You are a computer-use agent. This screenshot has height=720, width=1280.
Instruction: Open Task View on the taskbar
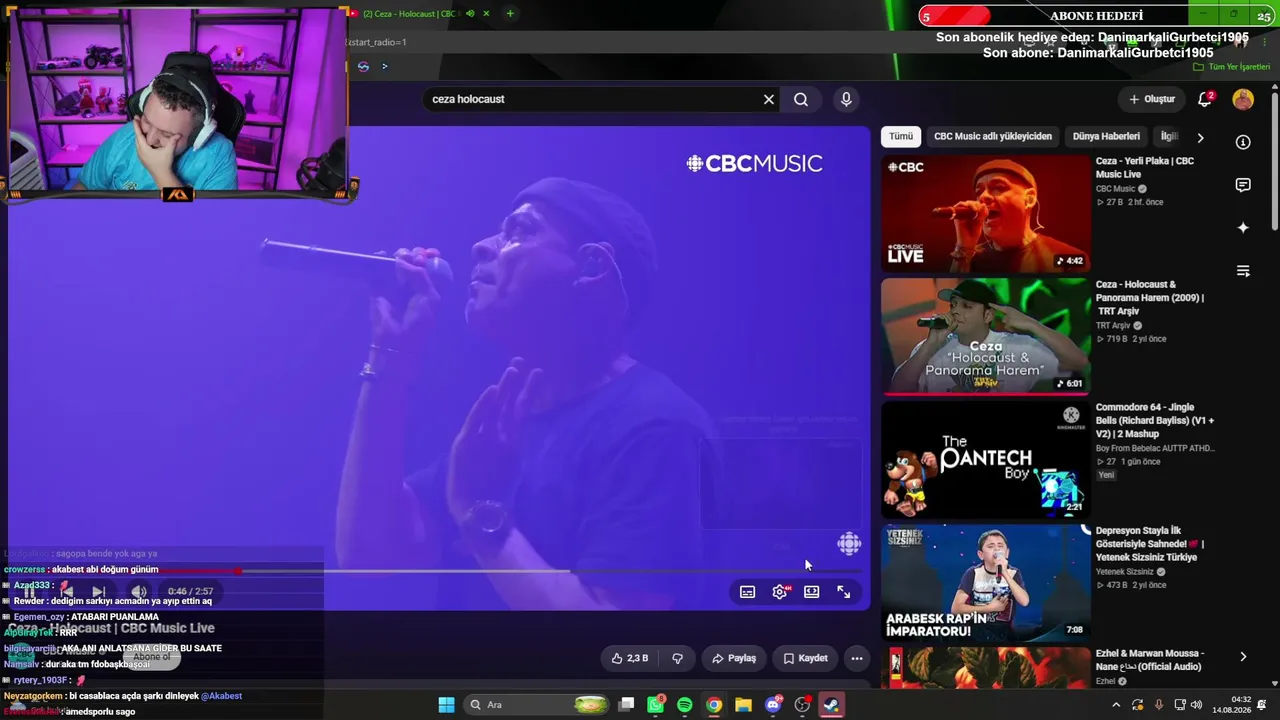(x=626, y=705)
